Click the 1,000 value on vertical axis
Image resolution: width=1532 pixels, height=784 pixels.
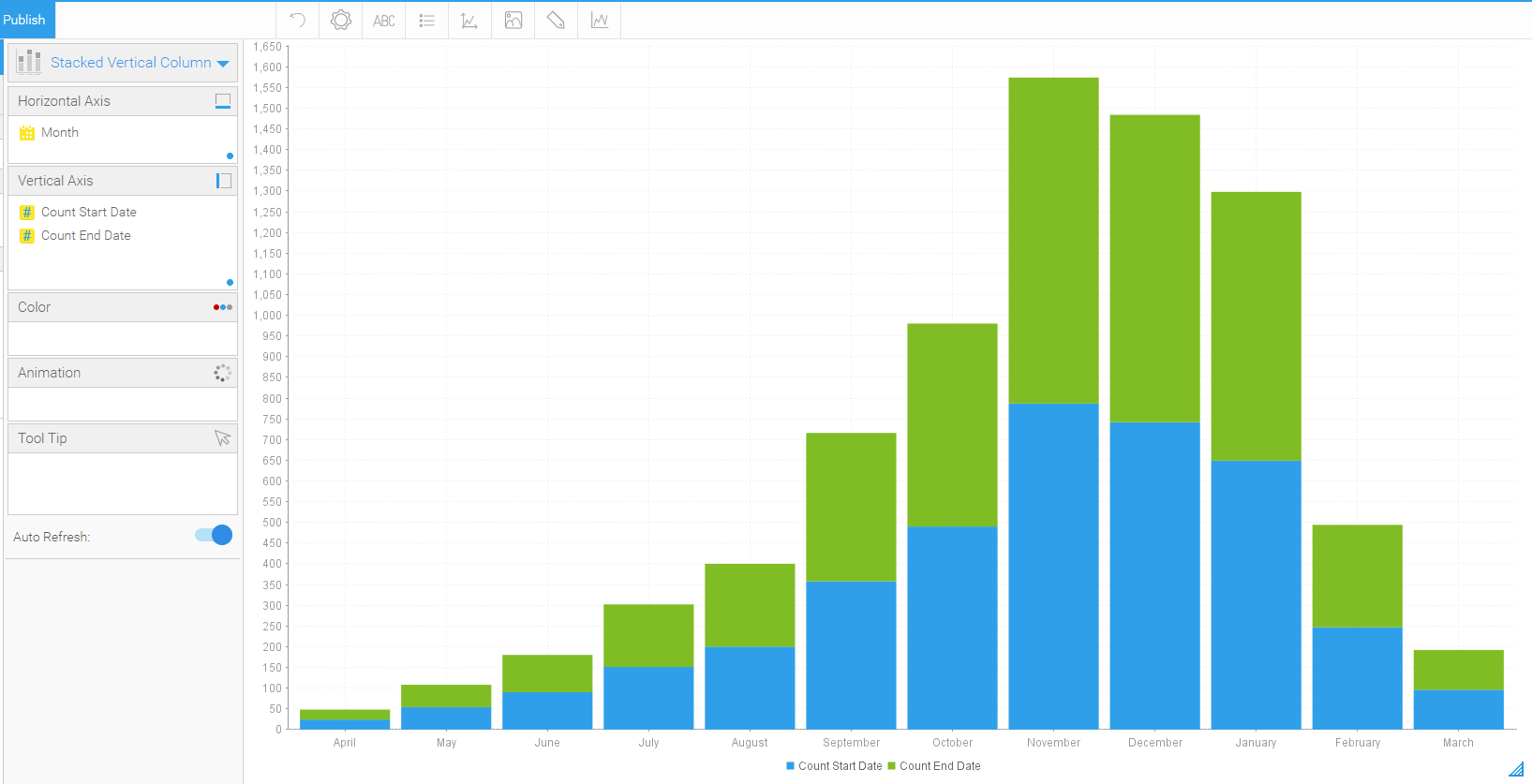click(x=267, y=316)
